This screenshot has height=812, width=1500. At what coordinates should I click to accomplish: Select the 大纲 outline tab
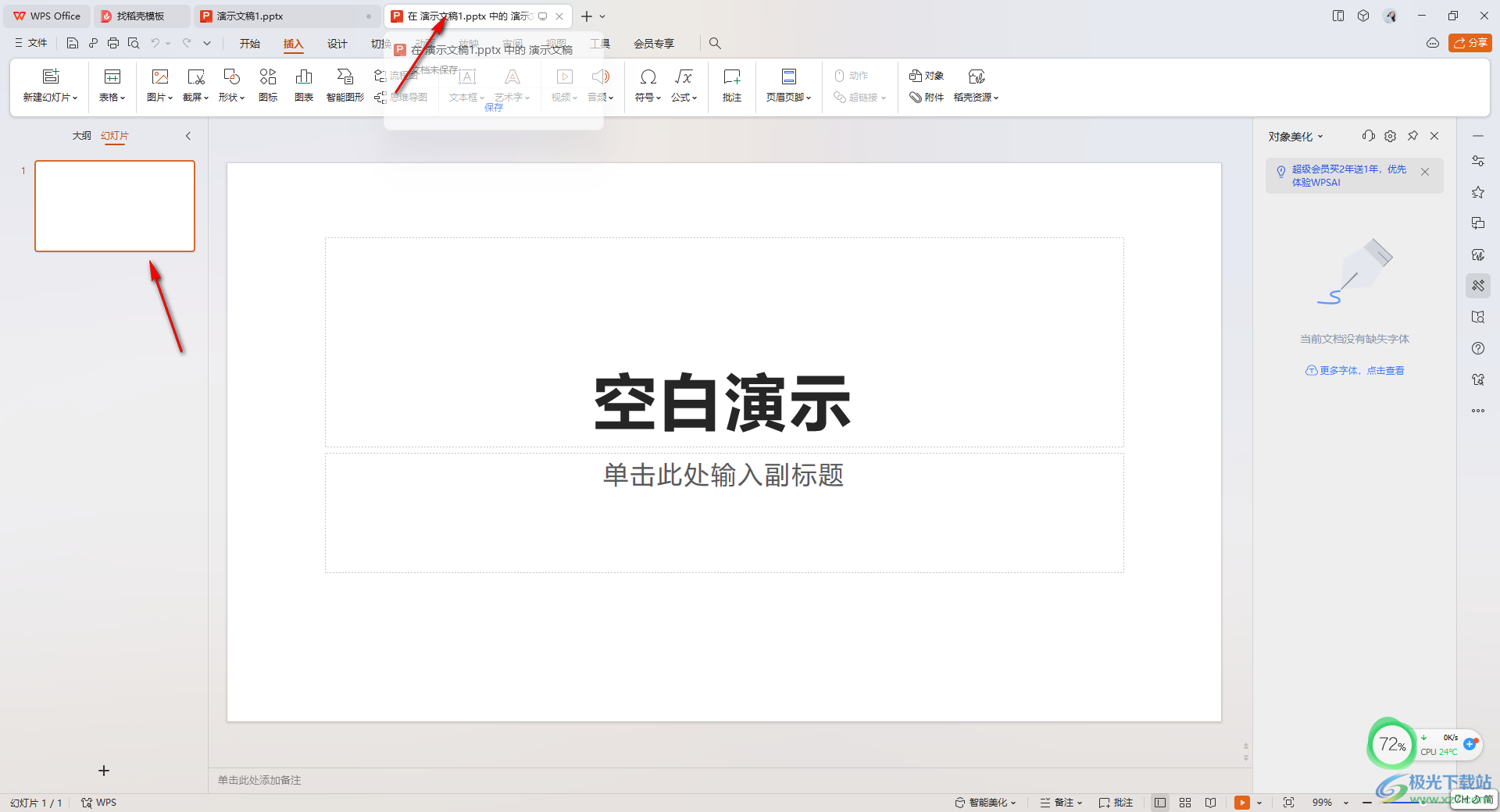82,136
